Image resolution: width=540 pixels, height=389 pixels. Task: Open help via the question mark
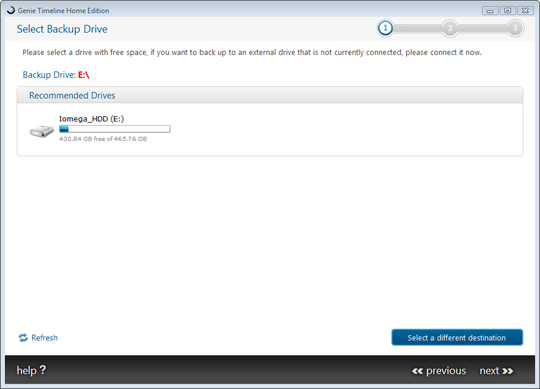[x=43, y=370]
